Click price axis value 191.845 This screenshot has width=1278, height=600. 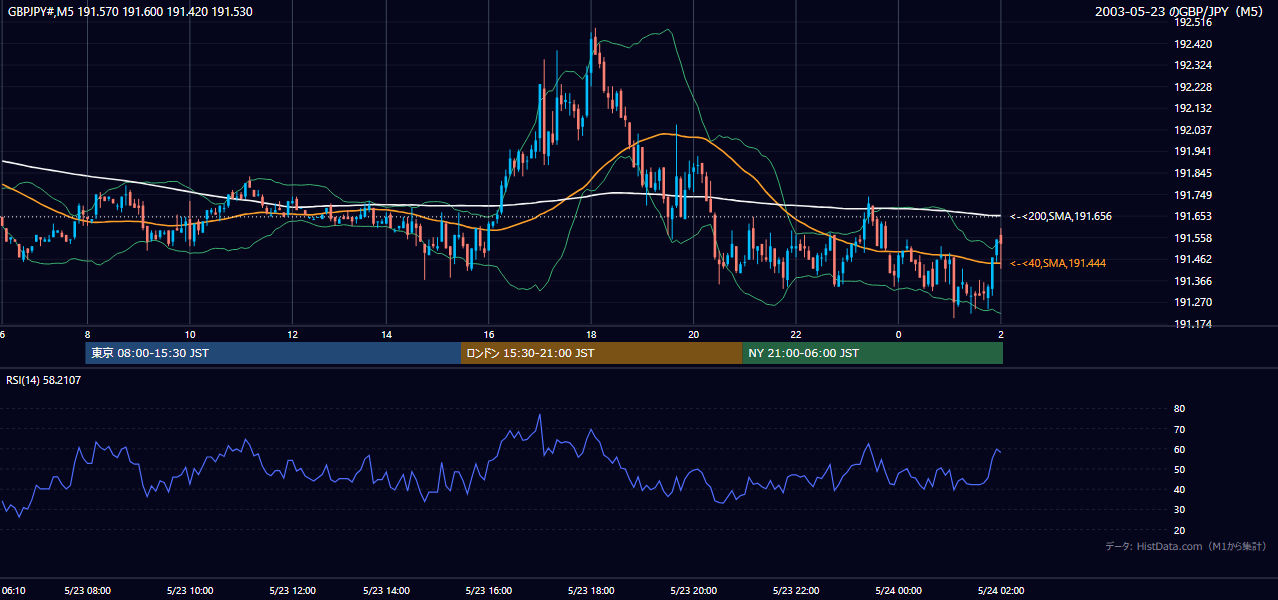click(x=1192, y=173)
